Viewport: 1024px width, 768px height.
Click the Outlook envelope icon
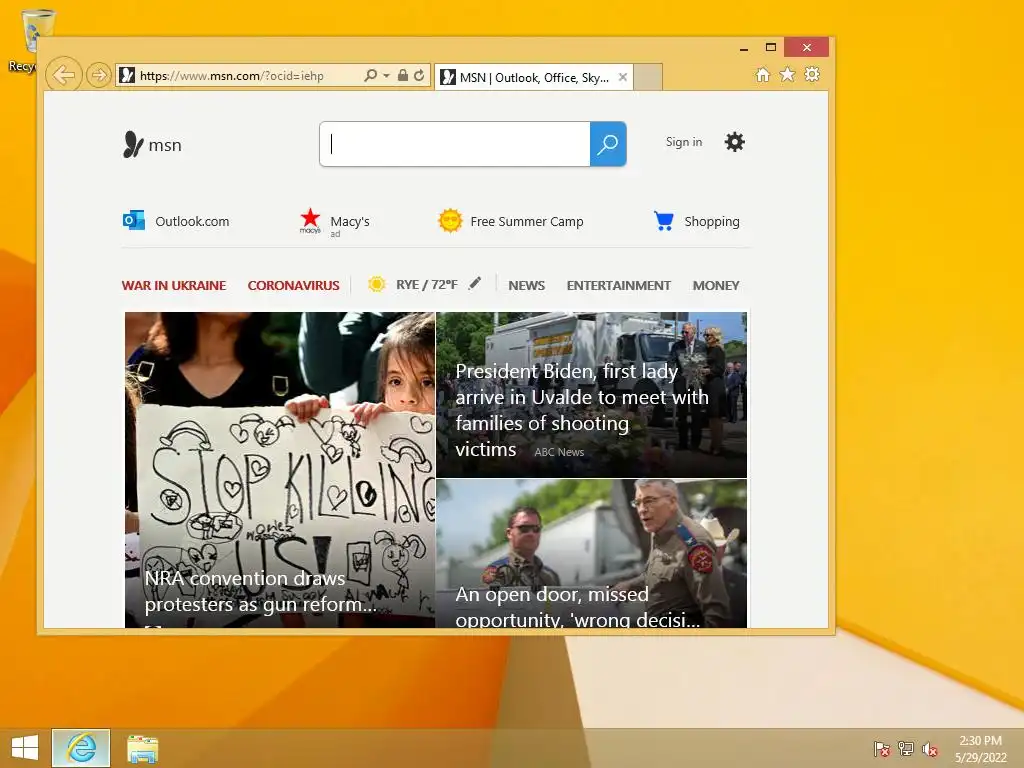point(134,220)
